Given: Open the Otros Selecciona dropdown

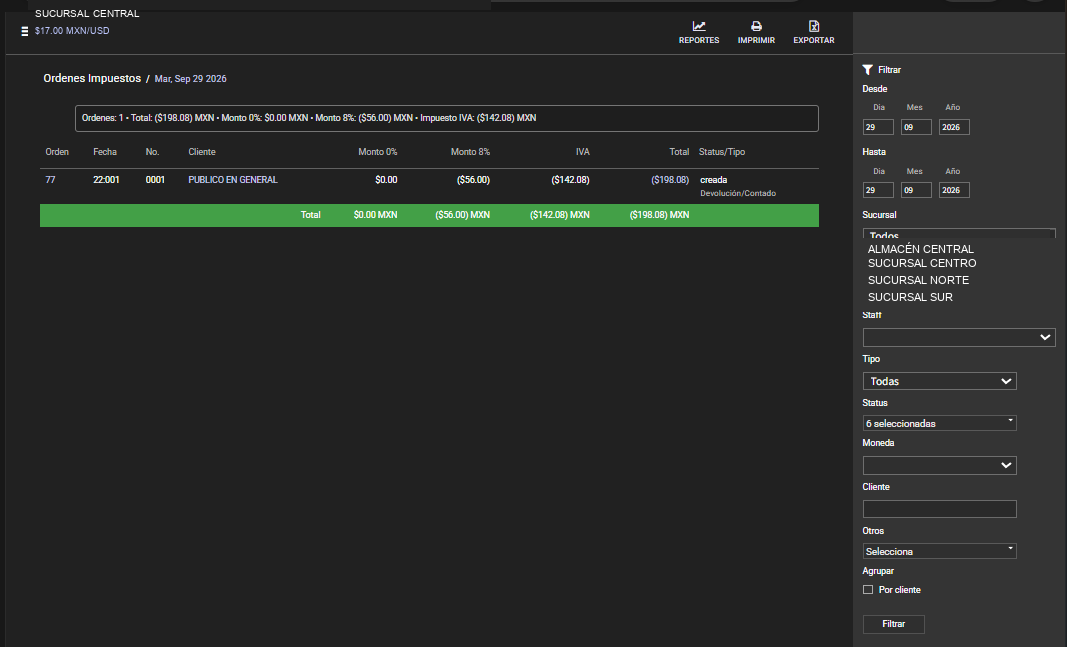Looking at the screenshot, I should 940,551.
